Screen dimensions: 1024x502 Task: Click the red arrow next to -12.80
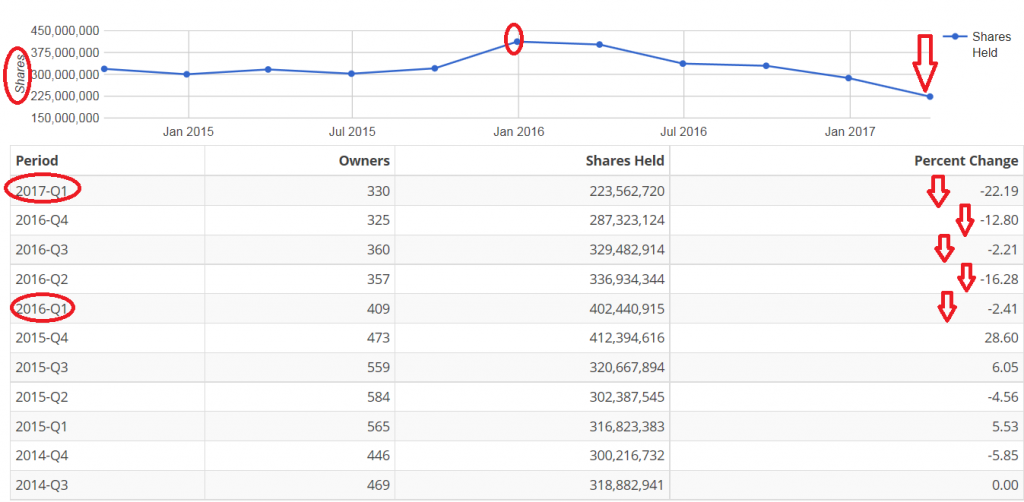pyautogui.click(x=964, y=219)
